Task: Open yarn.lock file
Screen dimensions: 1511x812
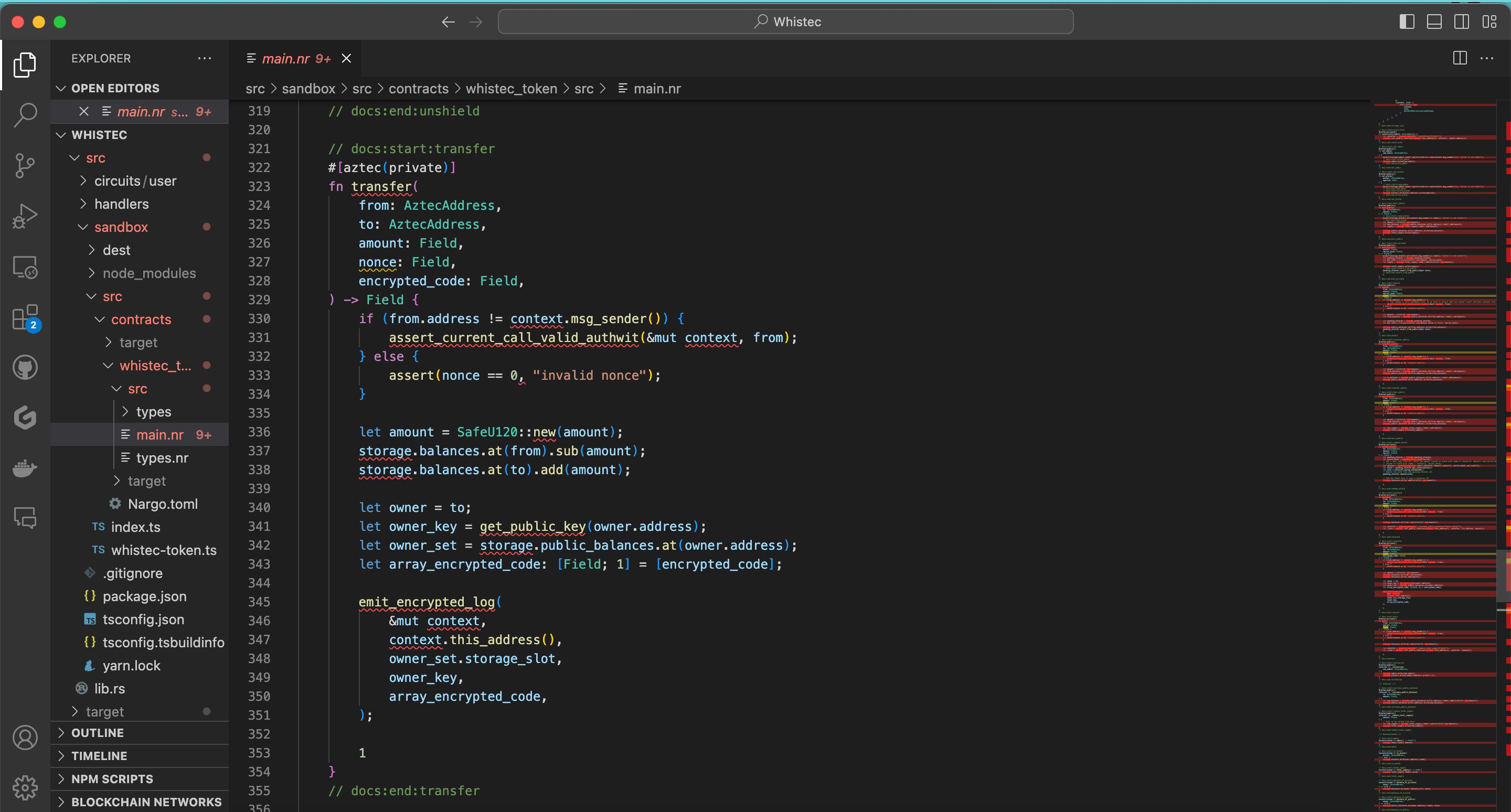Action: pos(140,666)
